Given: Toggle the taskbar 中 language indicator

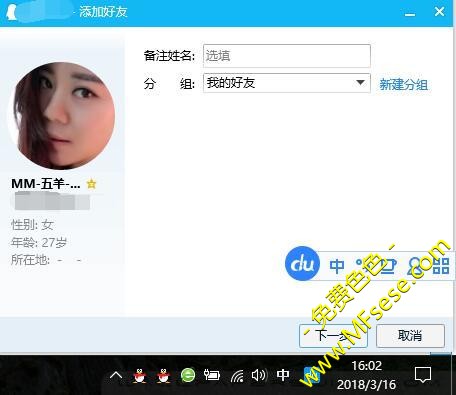Looking at the screenshot, I should (283, 375).
